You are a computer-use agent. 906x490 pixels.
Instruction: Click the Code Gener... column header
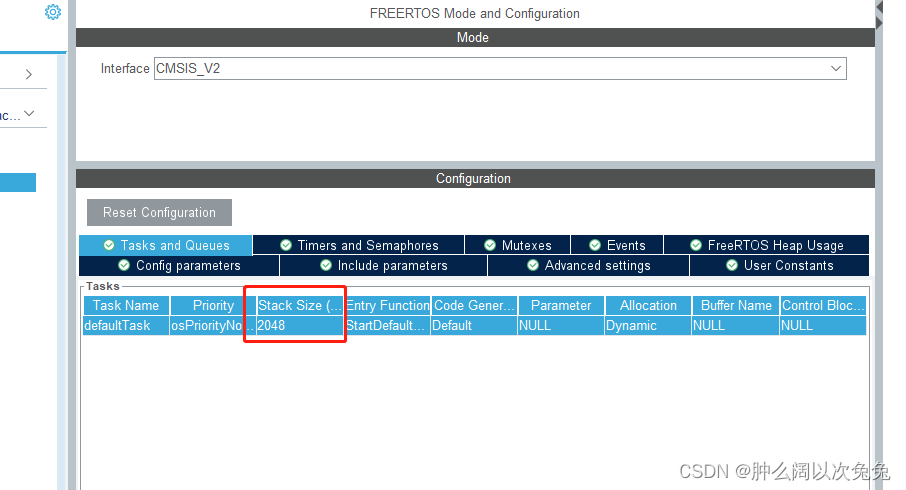coord(474,305)
